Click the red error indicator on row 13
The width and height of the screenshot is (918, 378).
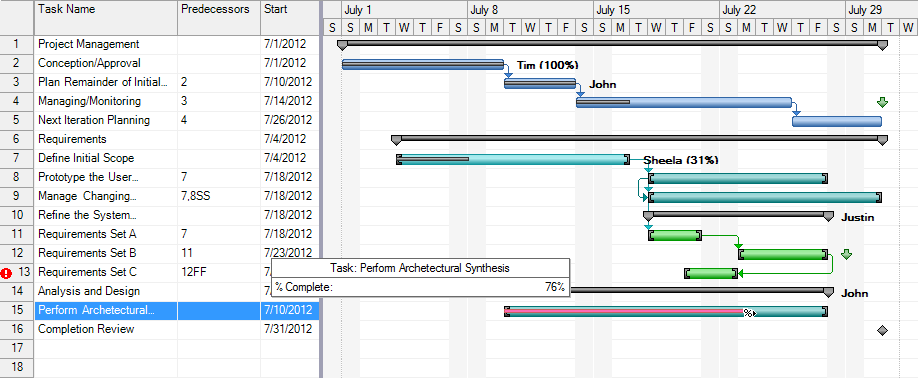click(6, 273)
